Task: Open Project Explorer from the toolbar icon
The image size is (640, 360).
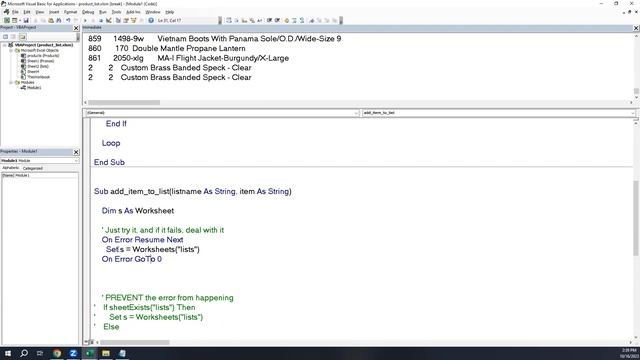Action: pyautogui.click(x=118, y=20)
